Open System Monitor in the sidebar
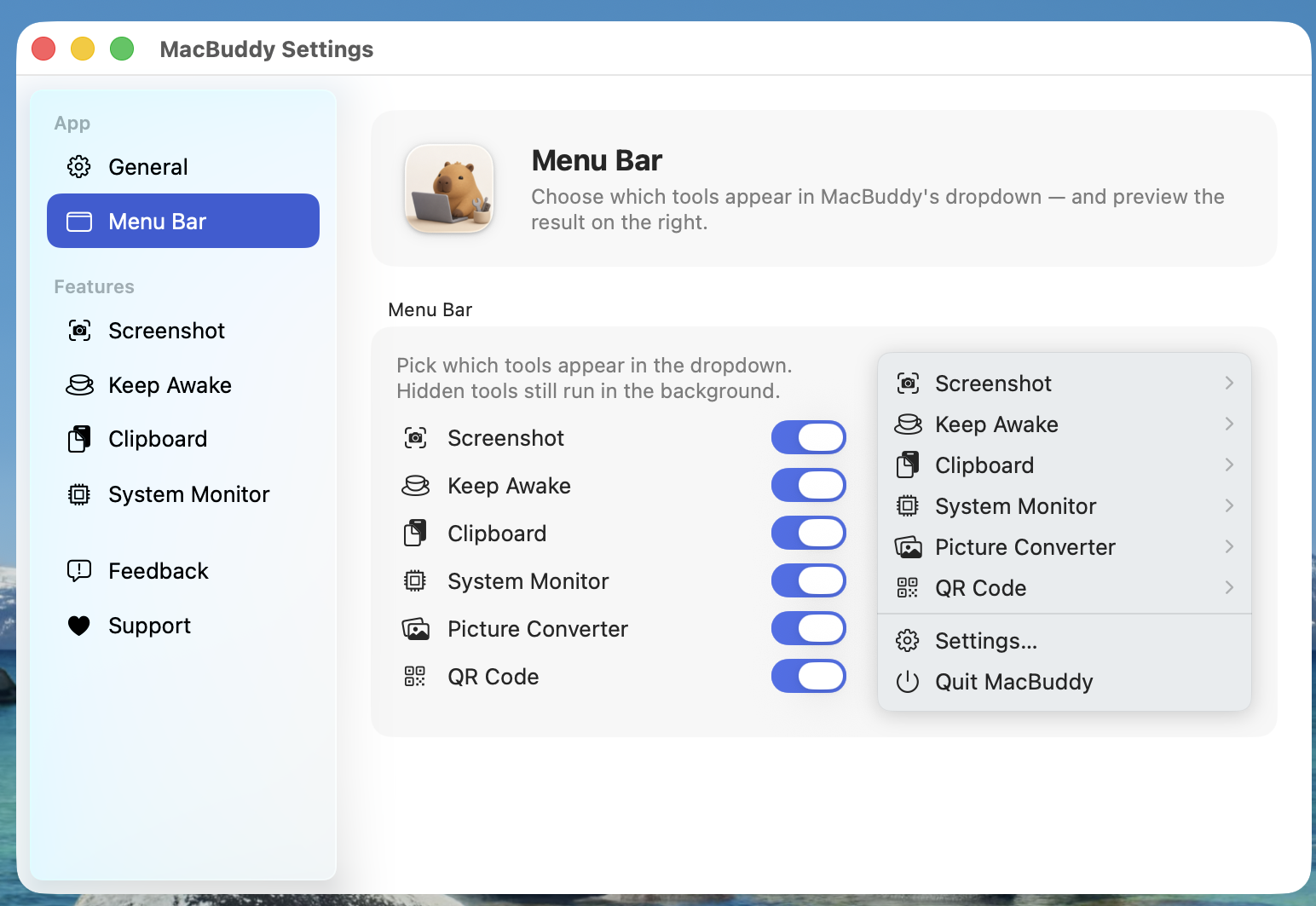Screen dimensions: 1316x906 183,494
